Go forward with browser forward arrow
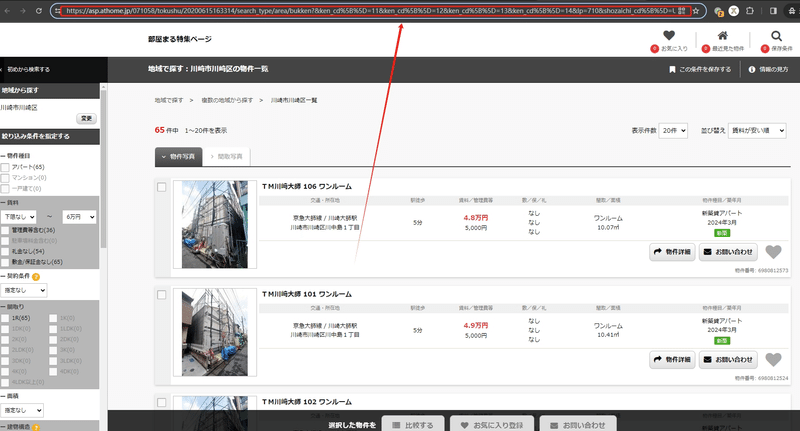Image resolution: width=800 pixels, height=431 pixels. 23,11
